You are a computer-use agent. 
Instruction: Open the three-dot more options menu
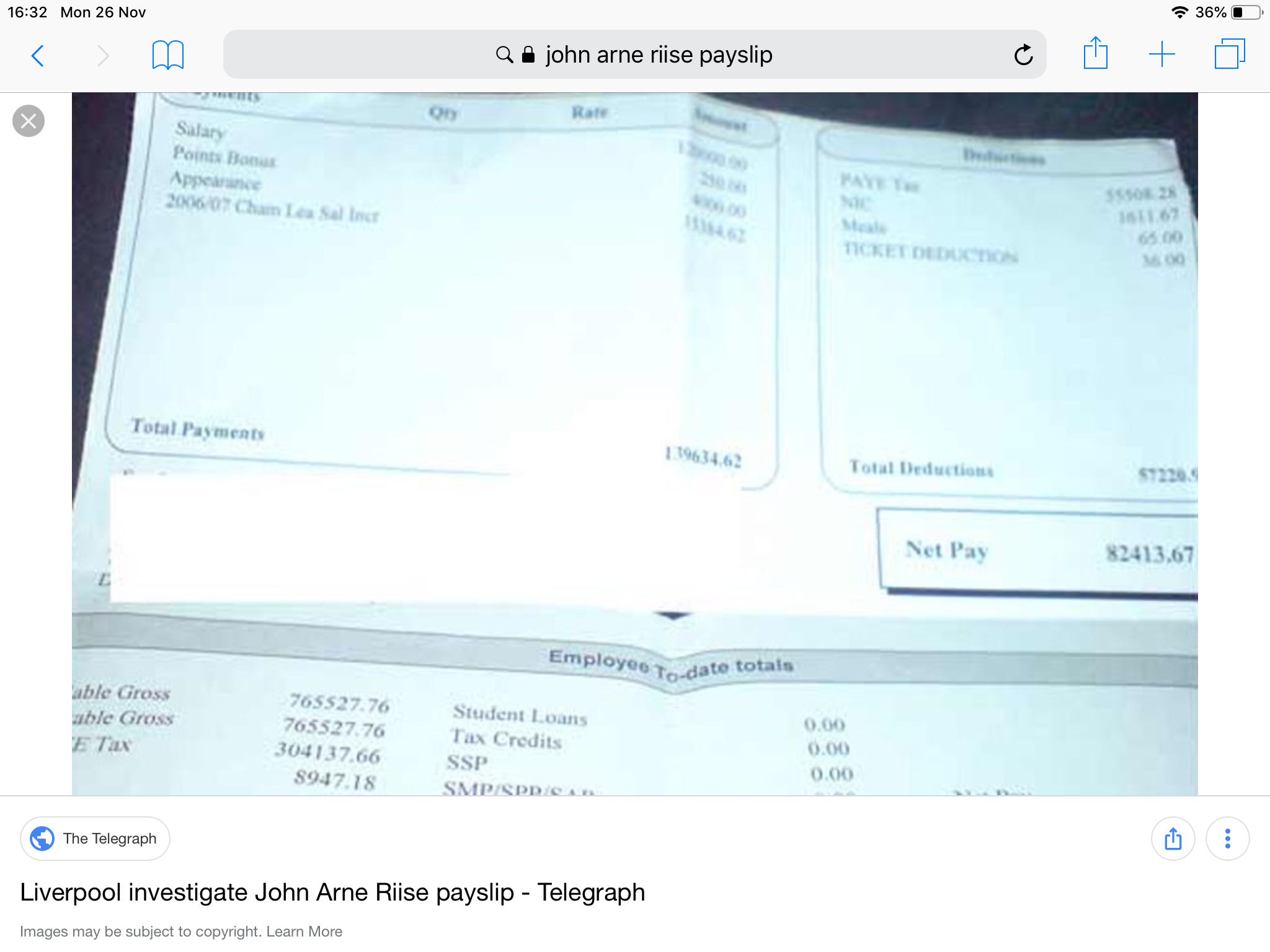(x=1227, y=839)
